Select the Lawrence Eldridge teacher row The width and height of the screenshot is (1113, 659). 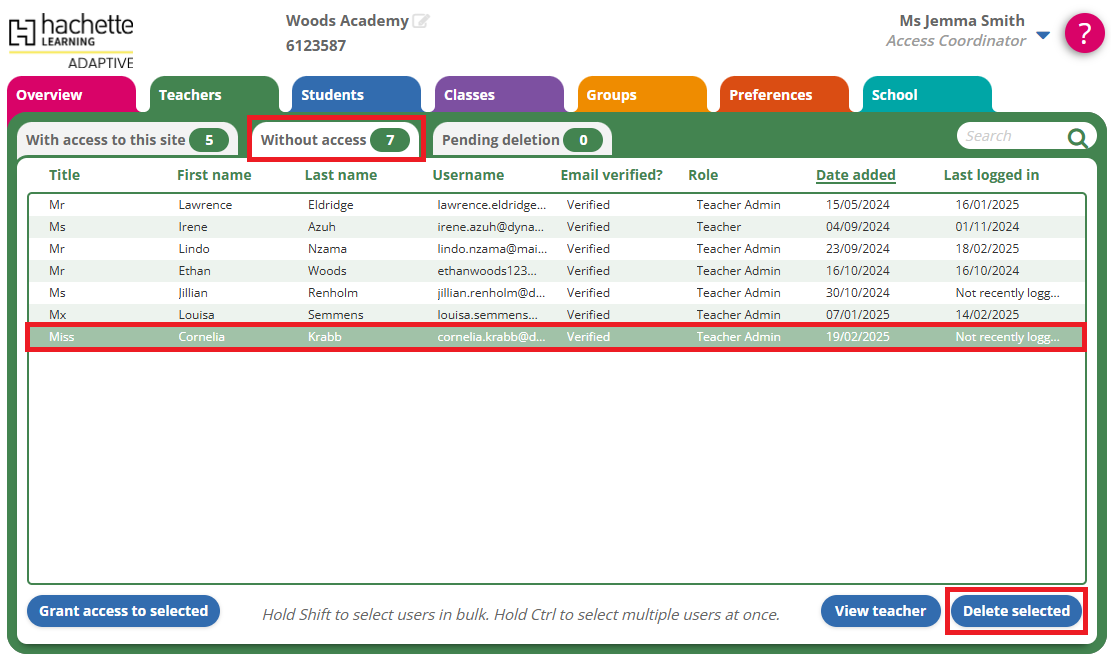pyautogui.click(x=555, y=205)
